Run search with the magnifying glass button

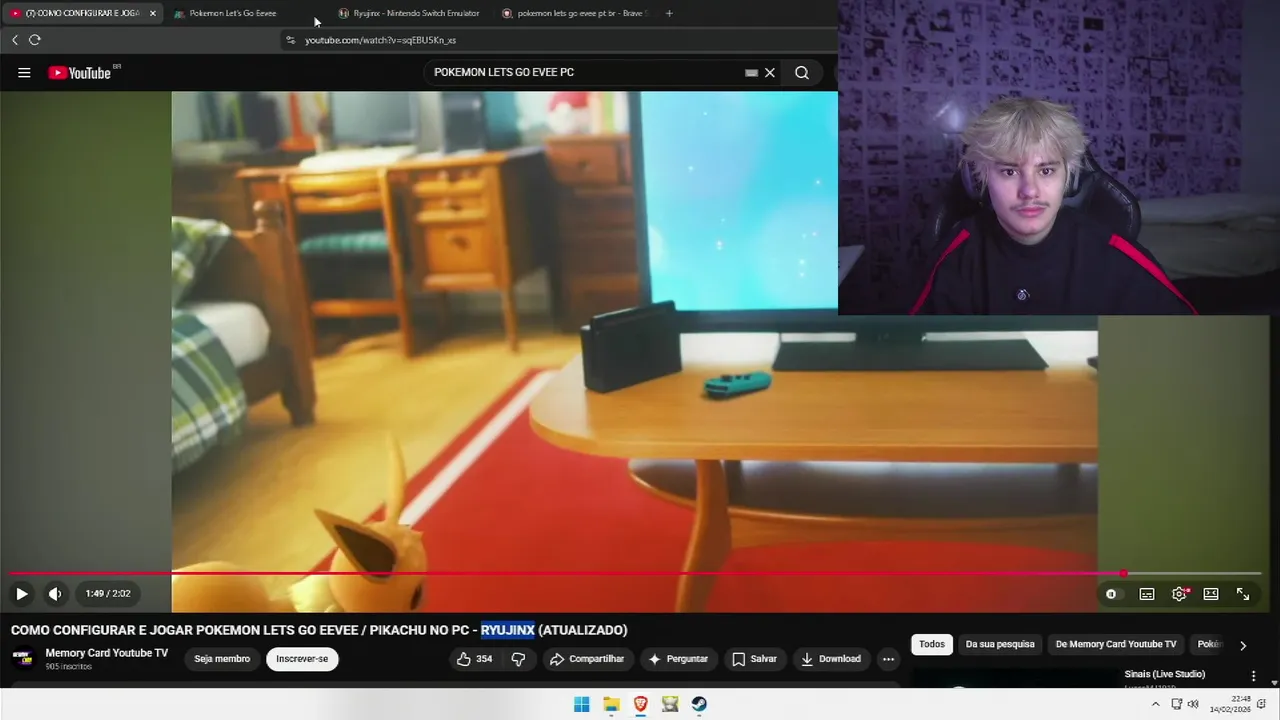coord(802,72)
